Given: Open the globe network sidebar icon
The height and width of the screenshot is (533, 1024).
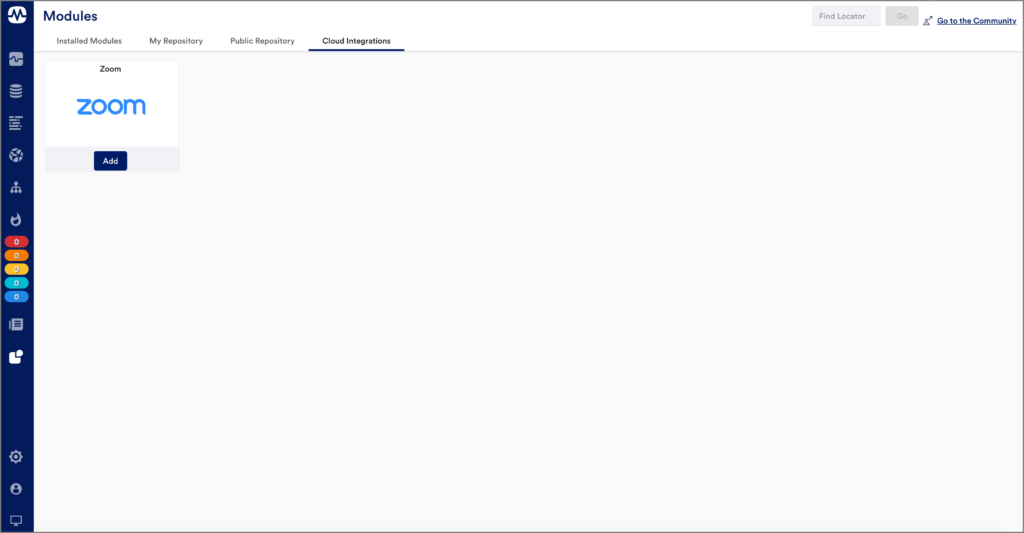Looking at the screenshot, I should pyautogui.click(x=16, y=155).
